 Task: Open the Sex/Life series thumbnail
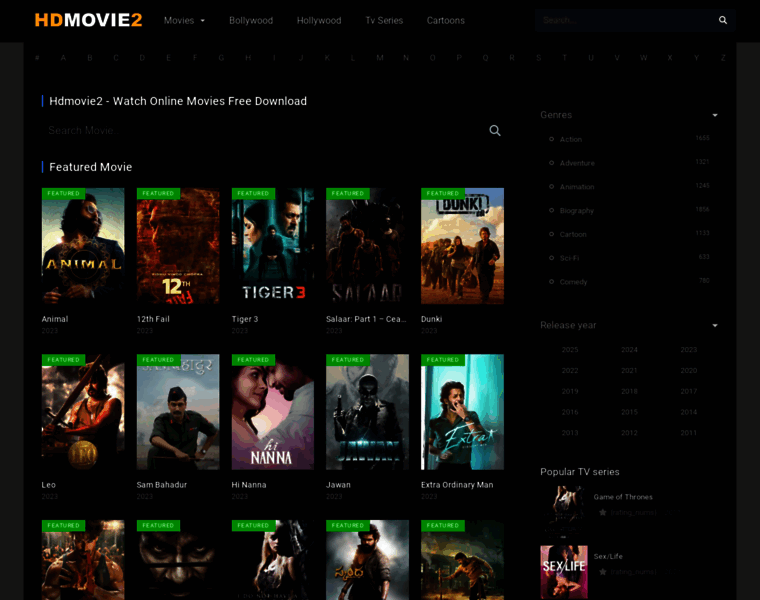564,572
